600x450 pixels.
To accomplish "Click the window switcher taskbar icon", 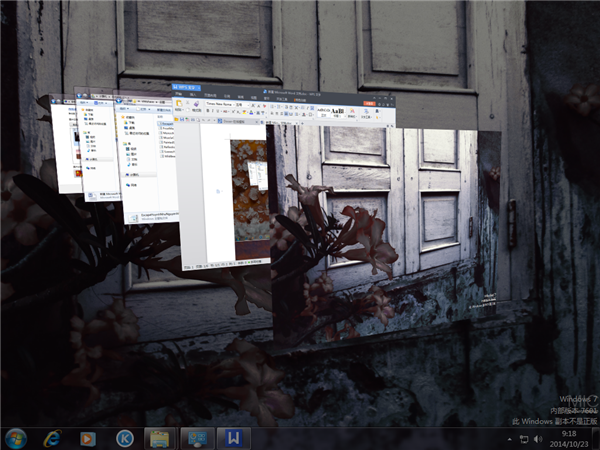I will point(196,437).
